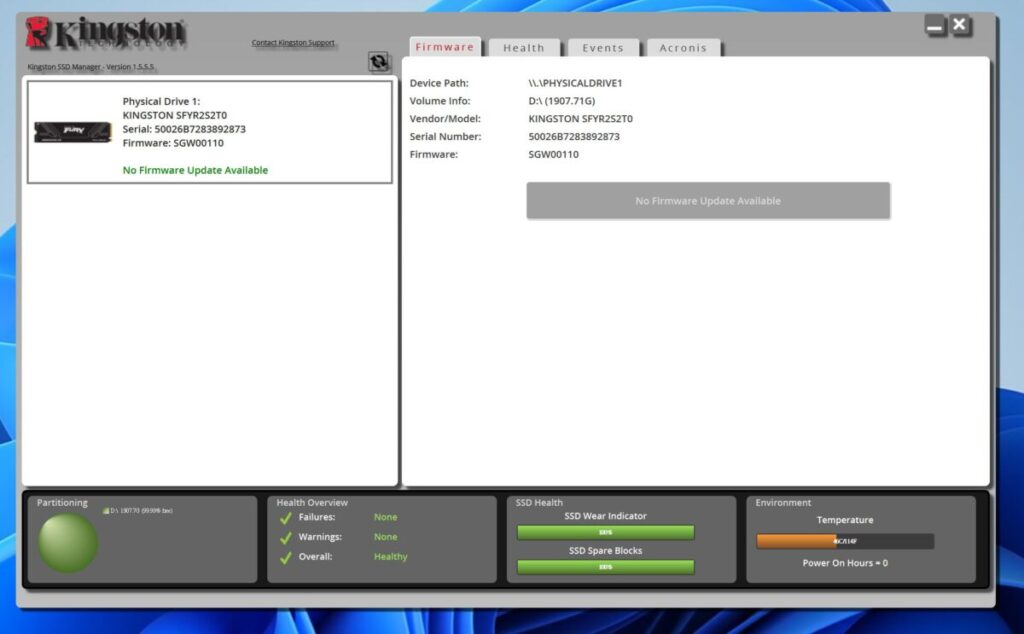Click the SSD Wear Indicator label
The width and height of the screenshot is (1024, 634).
pyautogui.click(x=605, y=516)
